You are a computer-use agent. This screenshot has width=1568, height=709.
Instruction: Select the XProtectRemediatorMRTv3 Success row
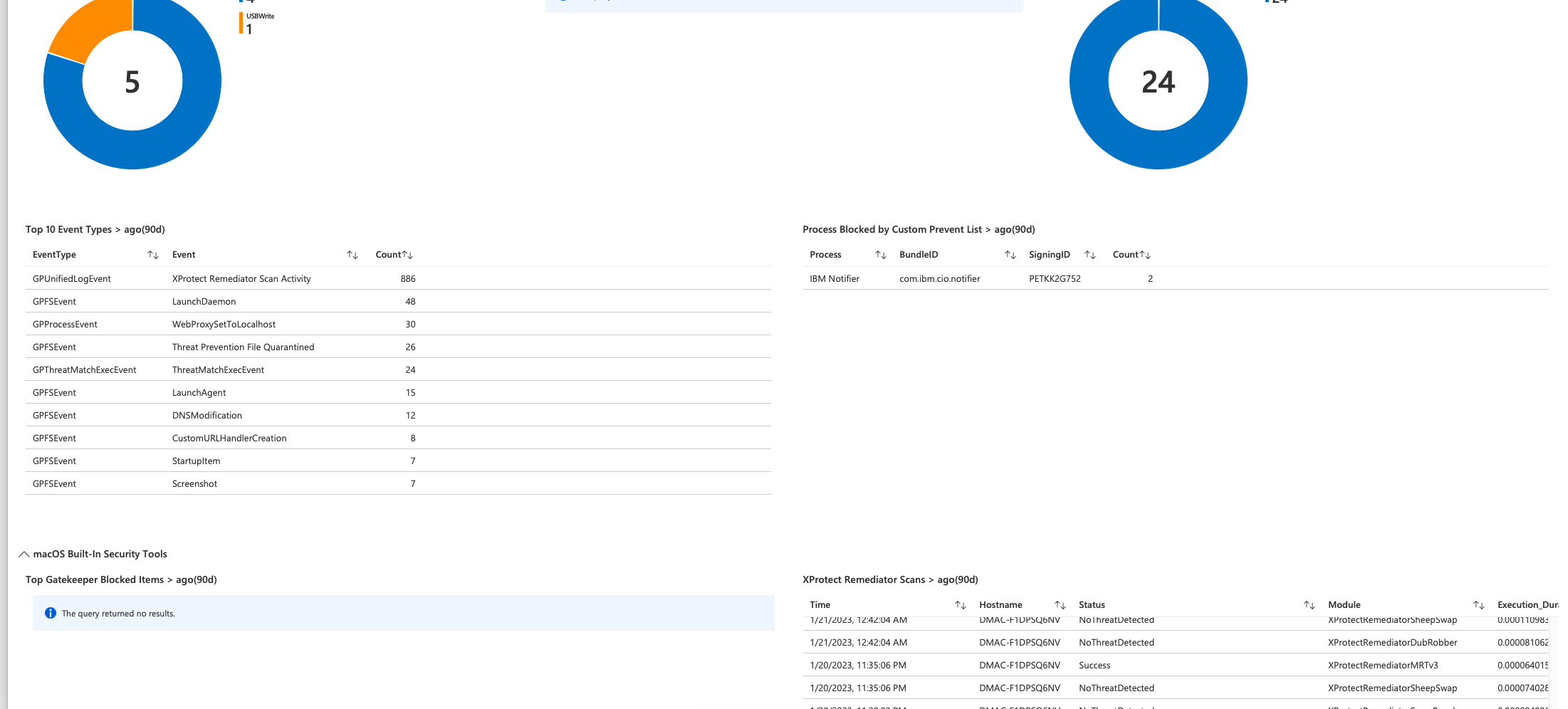click(1211, 665)
